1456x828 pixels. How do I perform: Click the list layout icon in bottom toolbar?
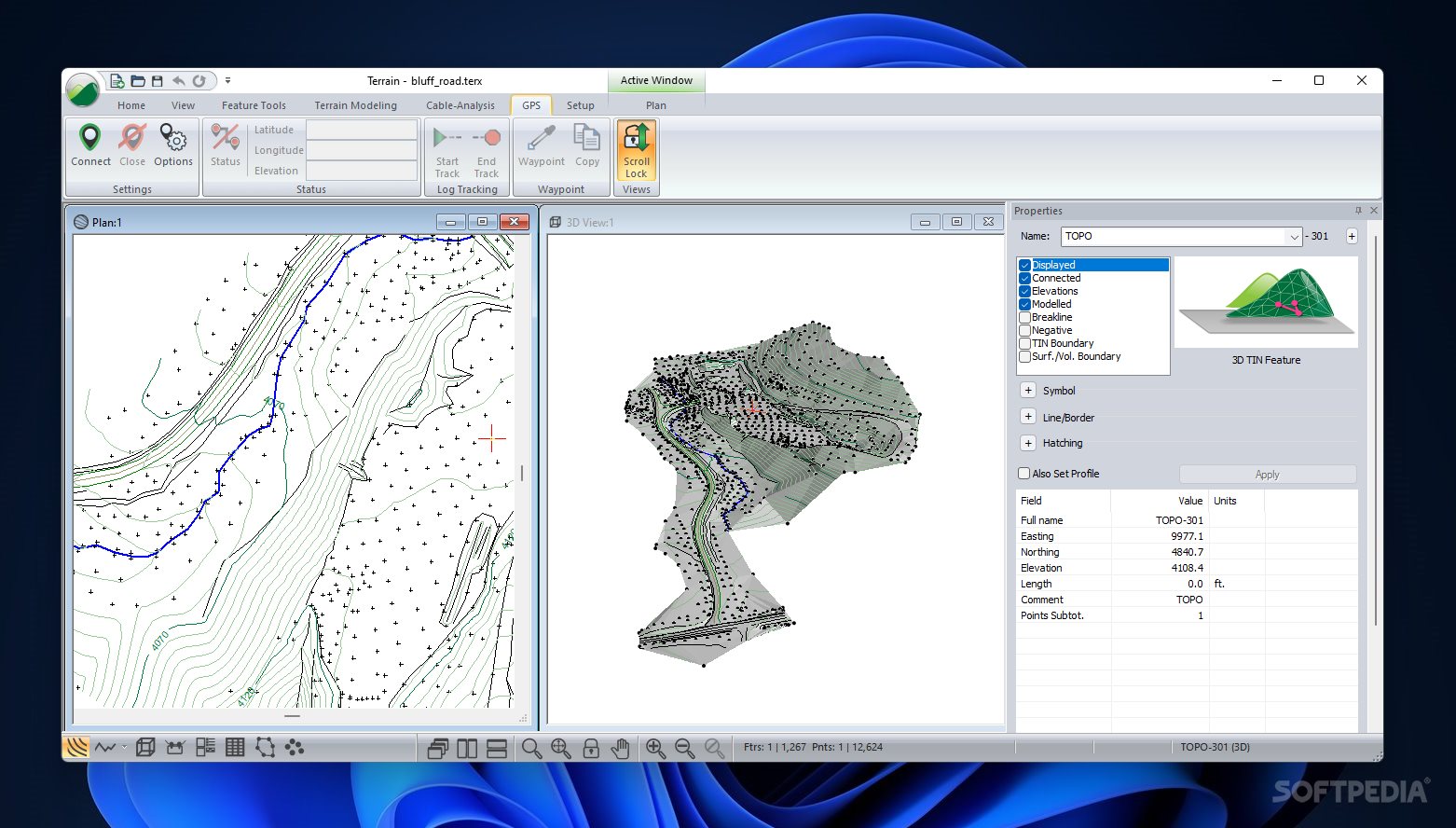(x=205, y=747)
